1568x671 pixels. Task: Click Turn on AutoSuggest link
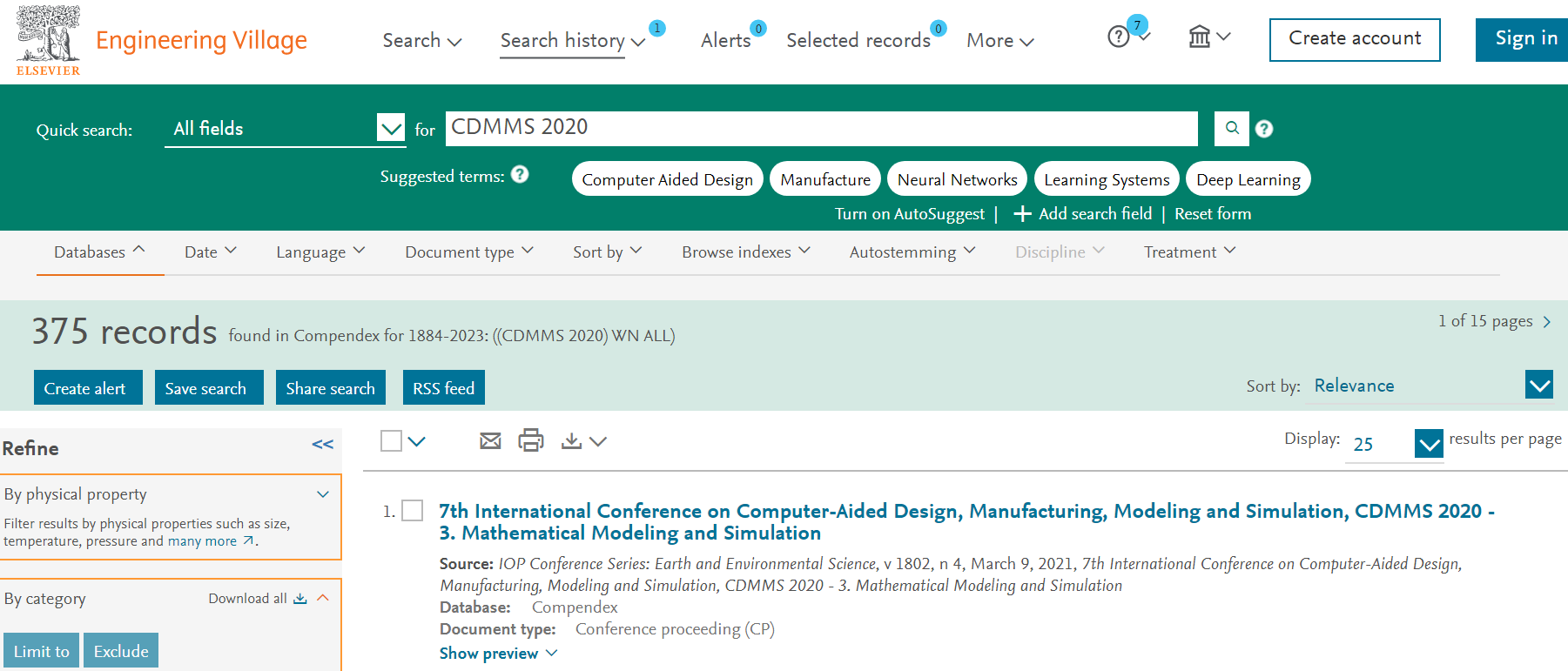point(910,214)
